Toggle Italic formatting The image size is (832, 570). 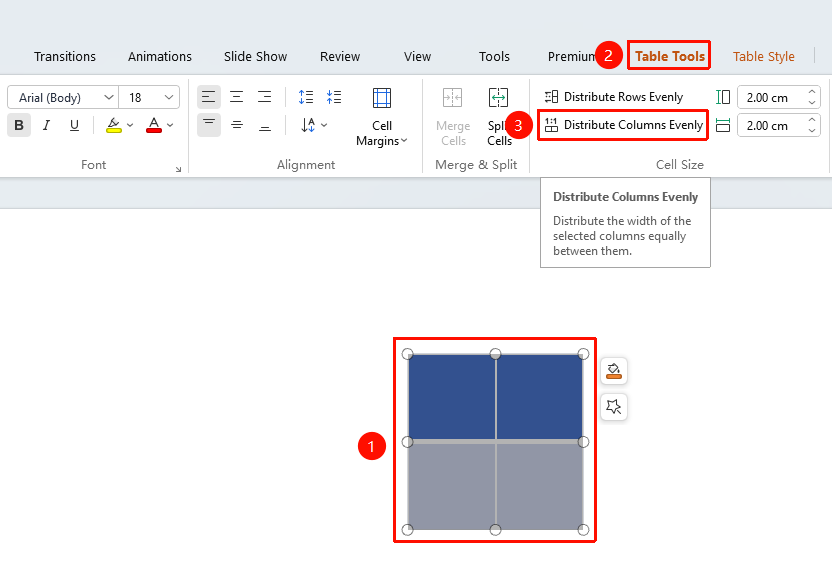click(47, 126)
